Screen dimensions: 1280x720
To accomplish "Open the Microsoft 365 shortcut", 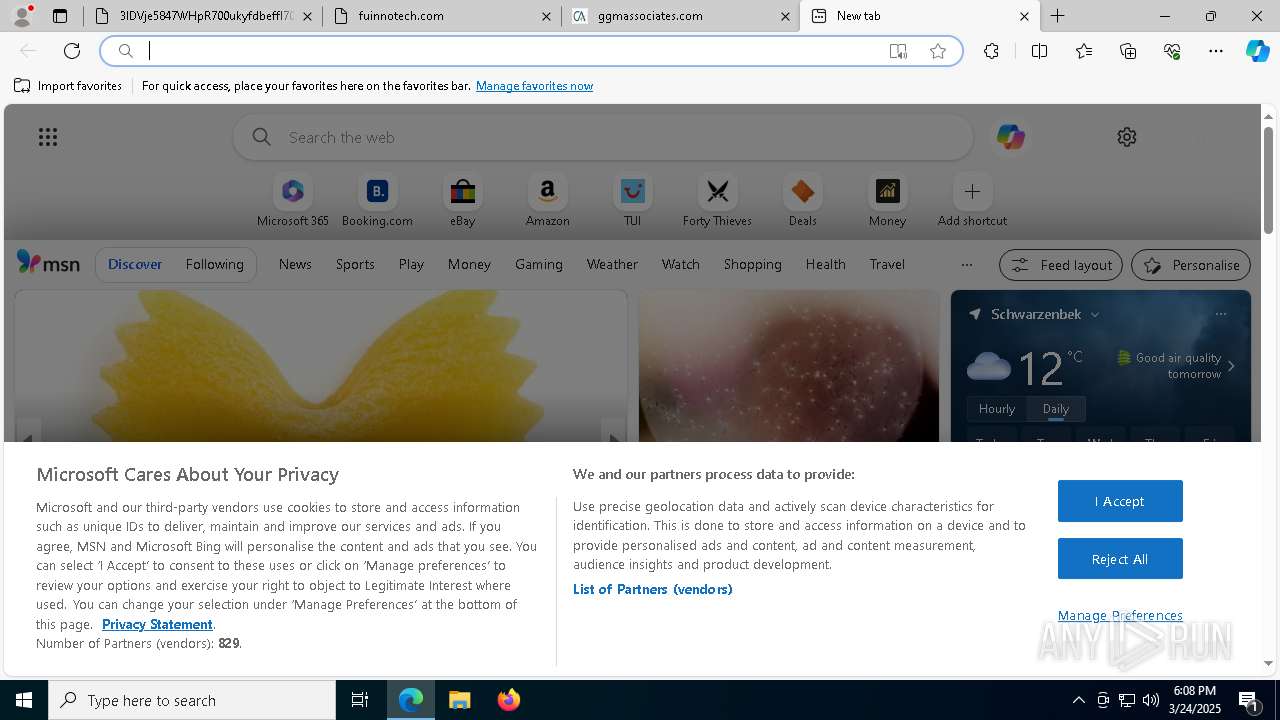I will (x=293, y=201).
